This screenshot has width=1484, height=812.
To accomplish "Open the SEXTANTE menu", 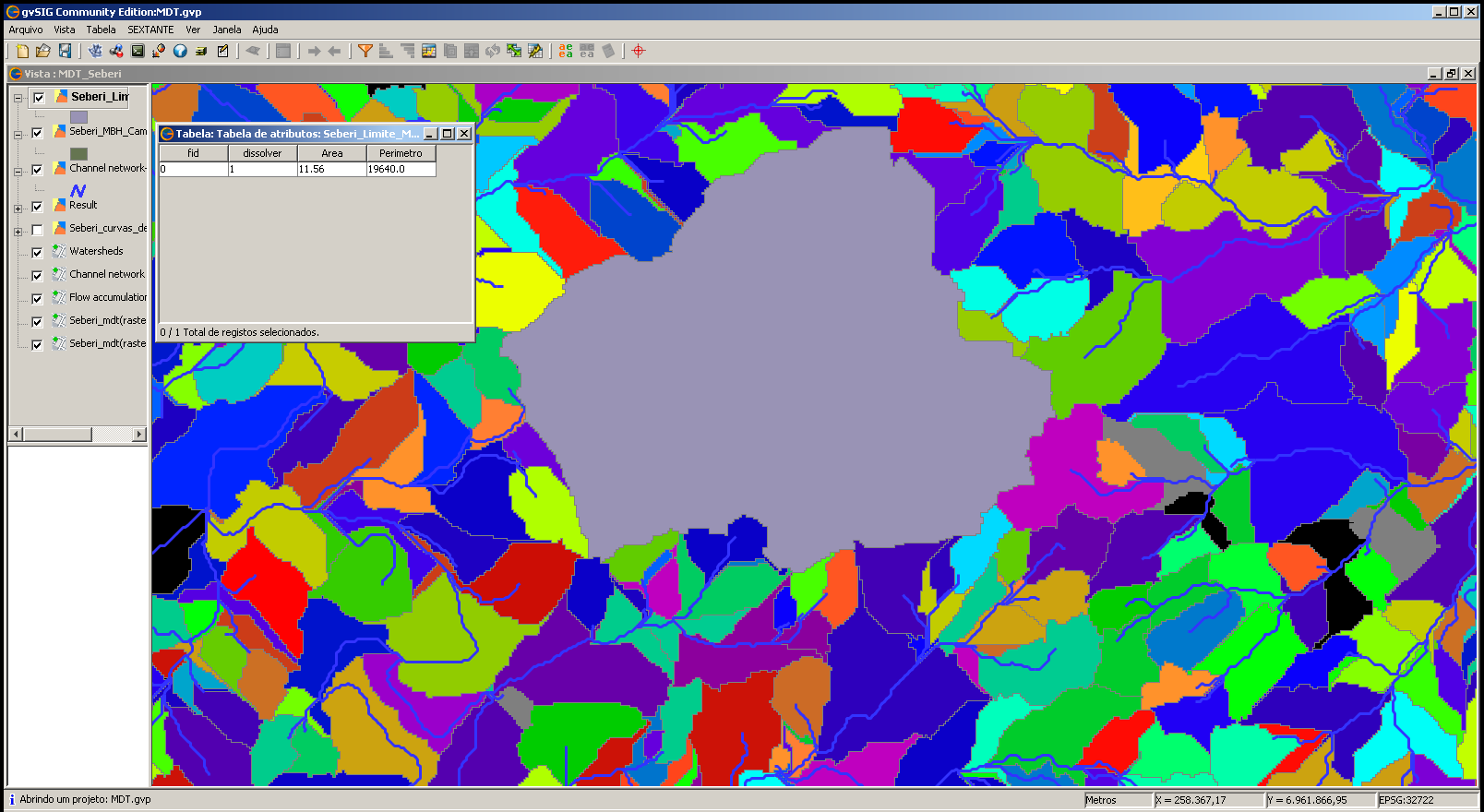I will coord(150,30).
